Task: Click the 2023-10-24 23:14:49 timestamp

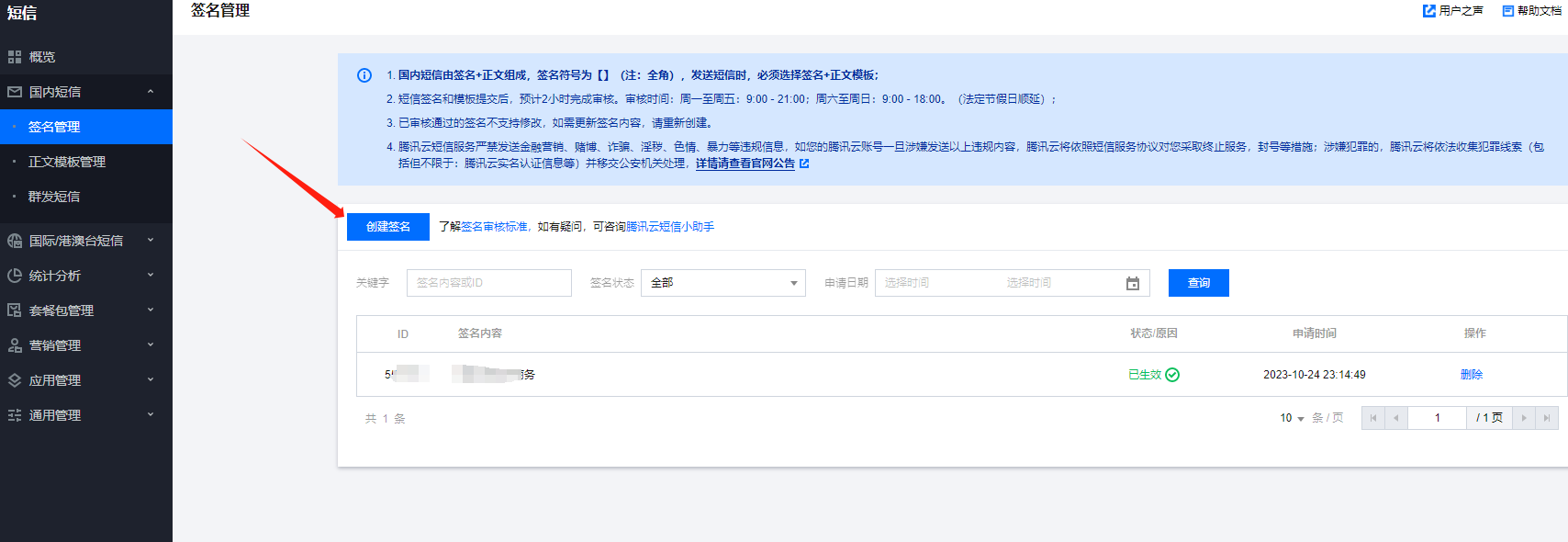Action: (x=1315, y=375)
